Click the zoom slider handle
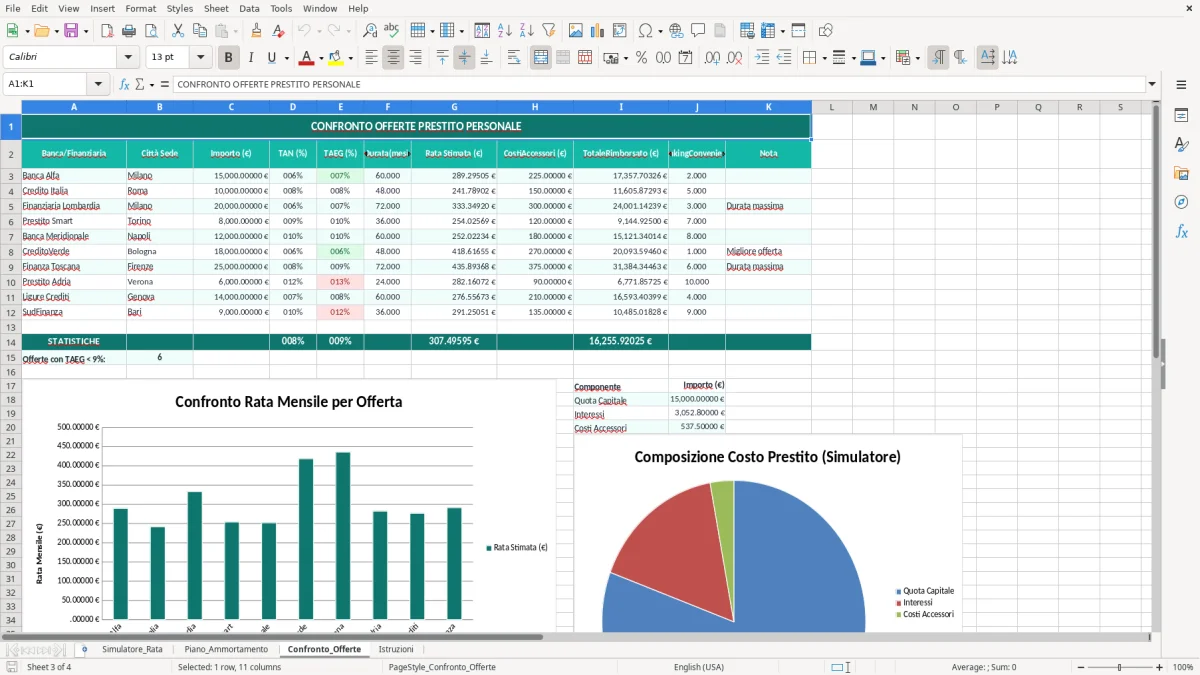Screen dimensions: 1200x675 1120,667
